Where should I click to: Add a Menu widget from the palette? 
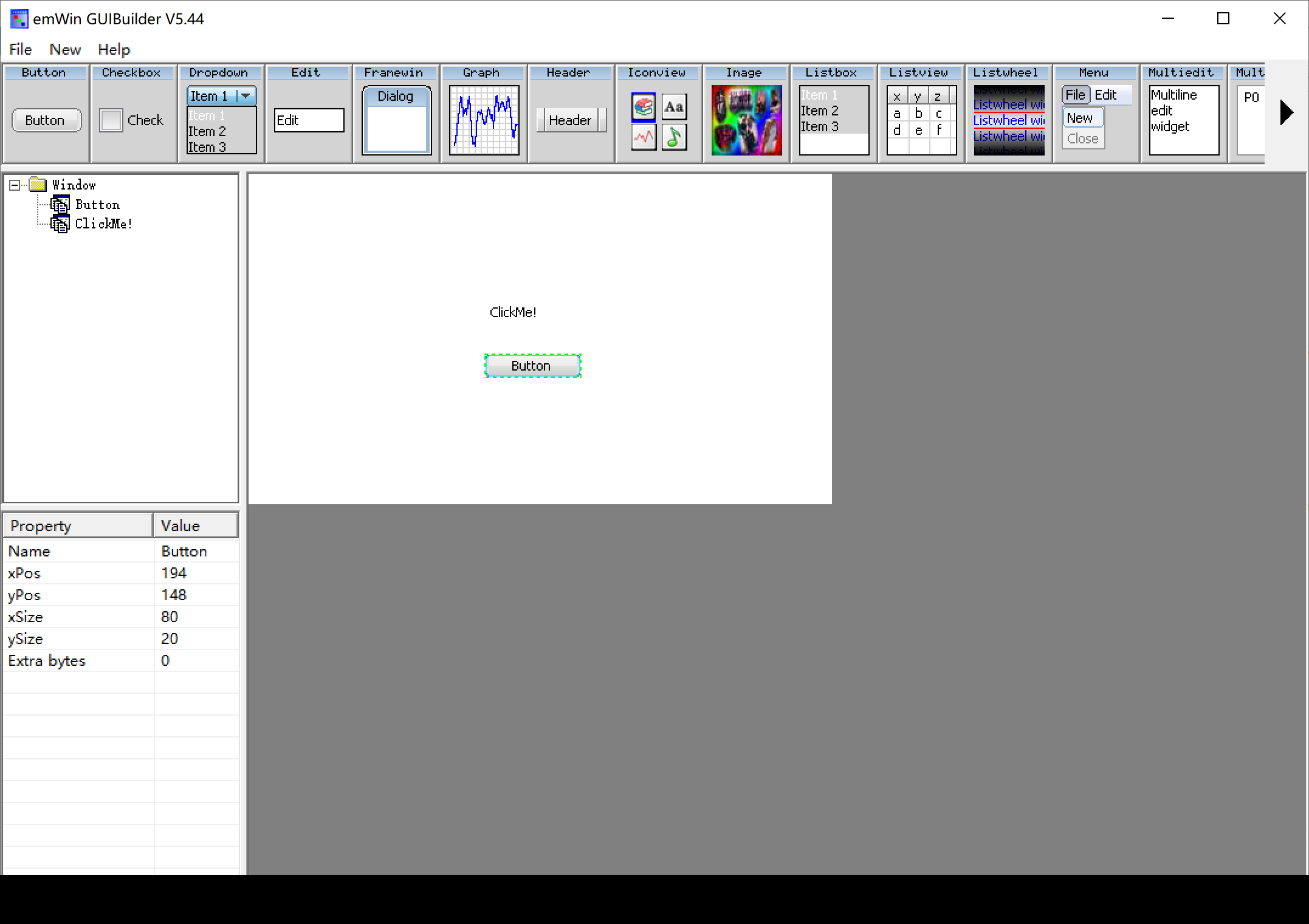[x=1096, y=120]
